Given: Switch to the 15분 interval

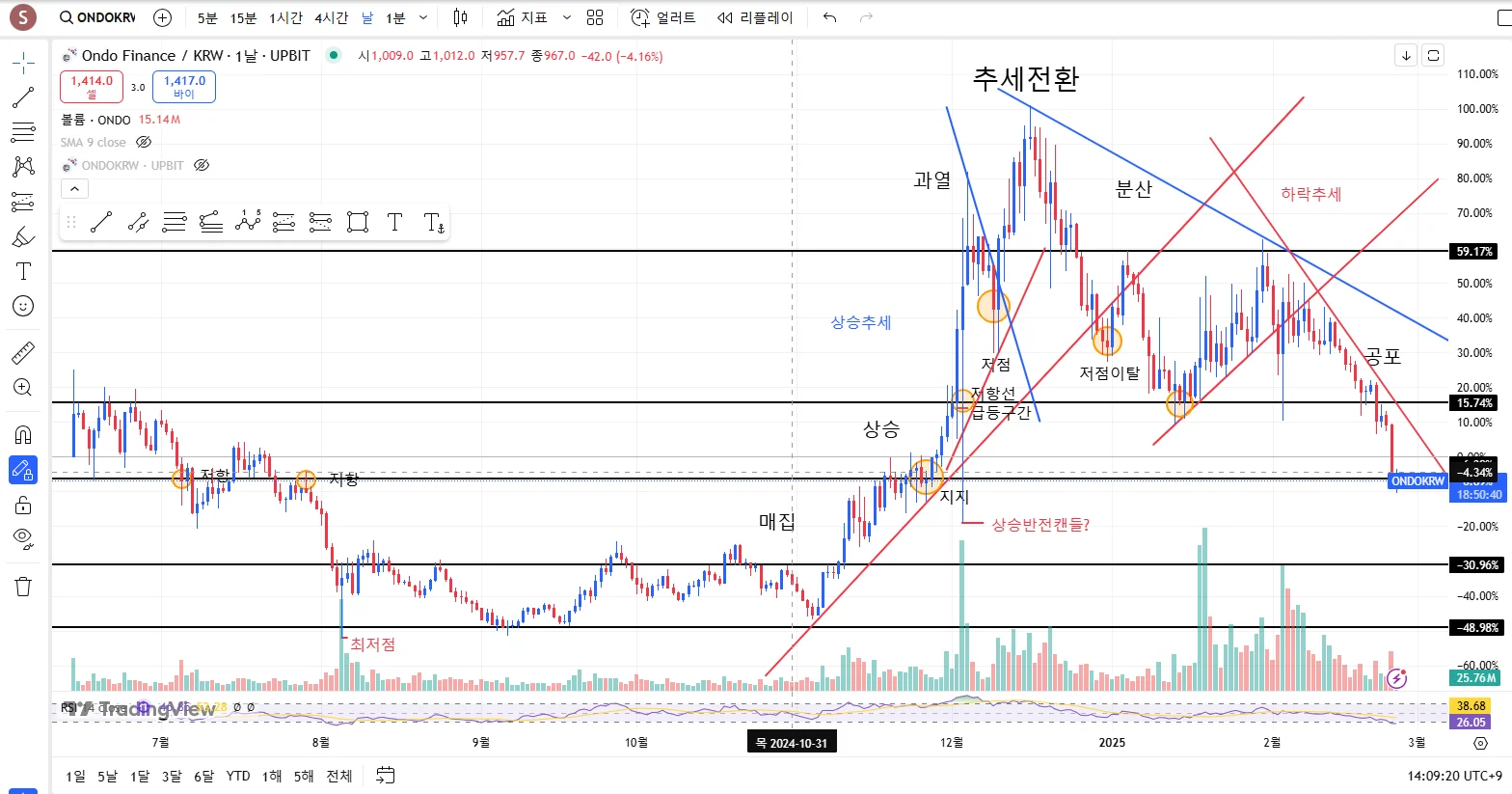Looking at the screenshot, I should [243, 17].
